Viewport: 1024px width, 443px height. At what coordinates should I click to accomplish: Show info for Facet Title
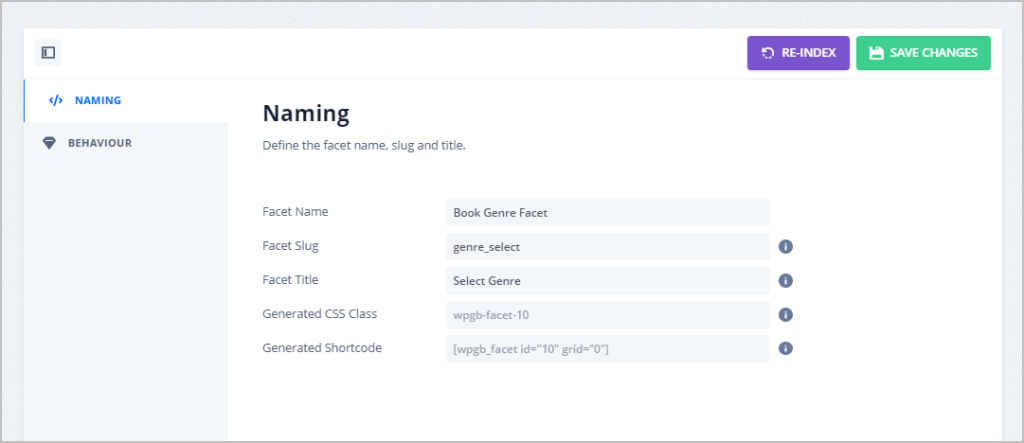pyautogui.click(x=786, y=280)
